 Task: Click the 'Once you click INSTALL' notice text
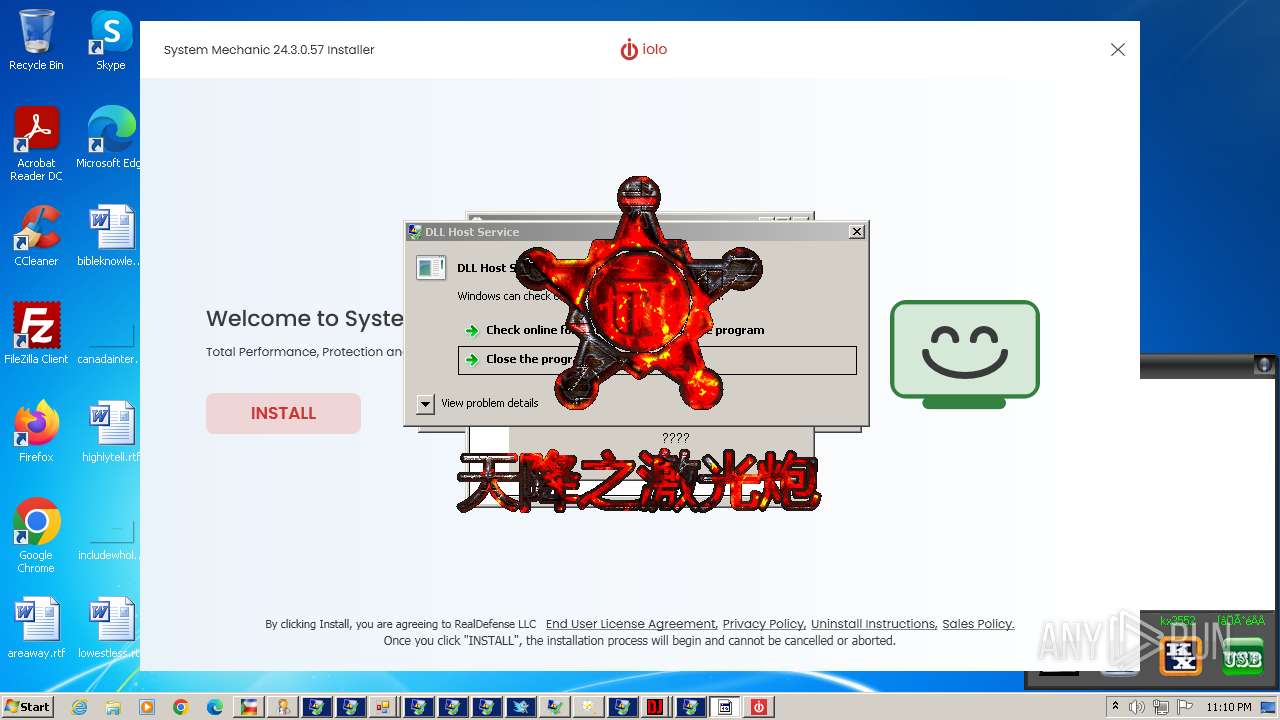pyautogui.click(x=640, y=641)
